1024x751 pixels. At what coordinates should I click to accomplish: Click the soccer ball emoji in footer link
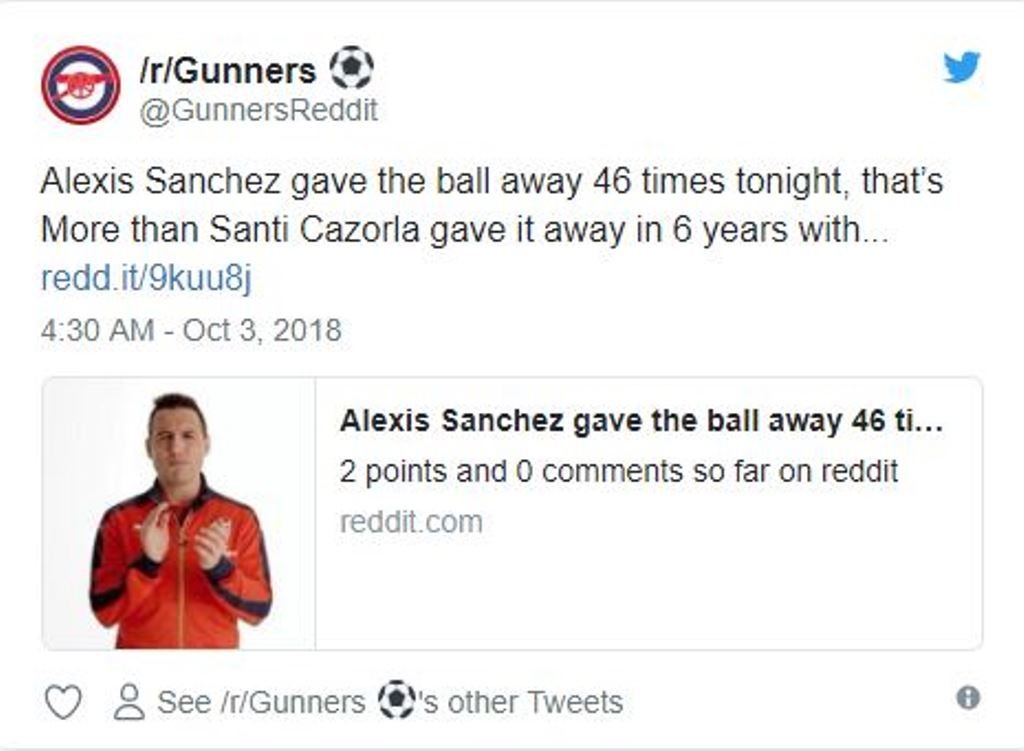[397, 700]
